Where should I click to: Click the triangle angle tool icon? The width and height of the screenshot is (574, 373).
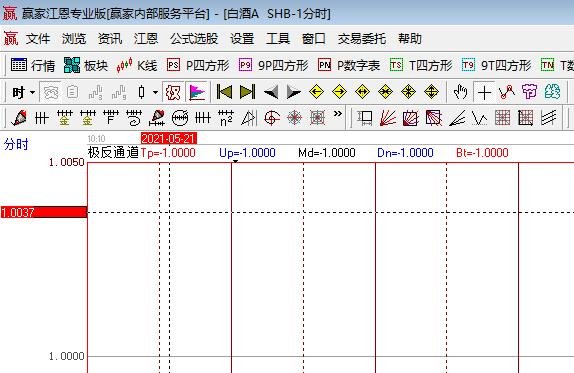tap(249, 118)
